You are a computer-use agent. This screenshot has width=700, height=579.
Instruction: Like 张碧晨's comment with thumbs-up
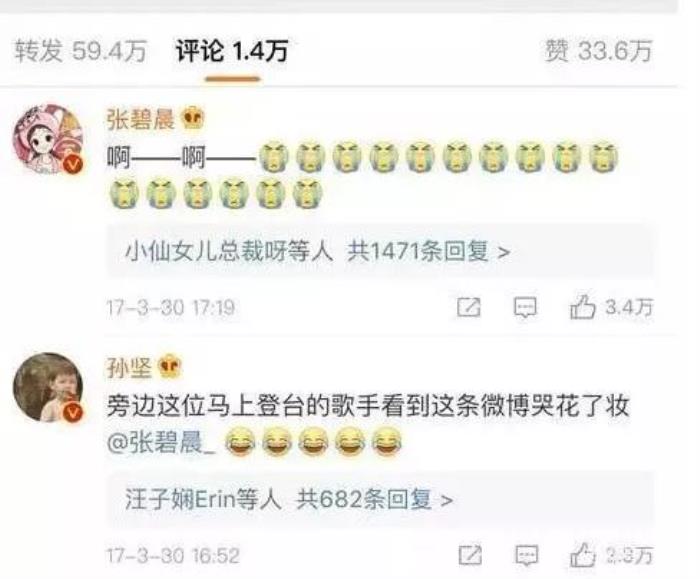pos(612,307)
